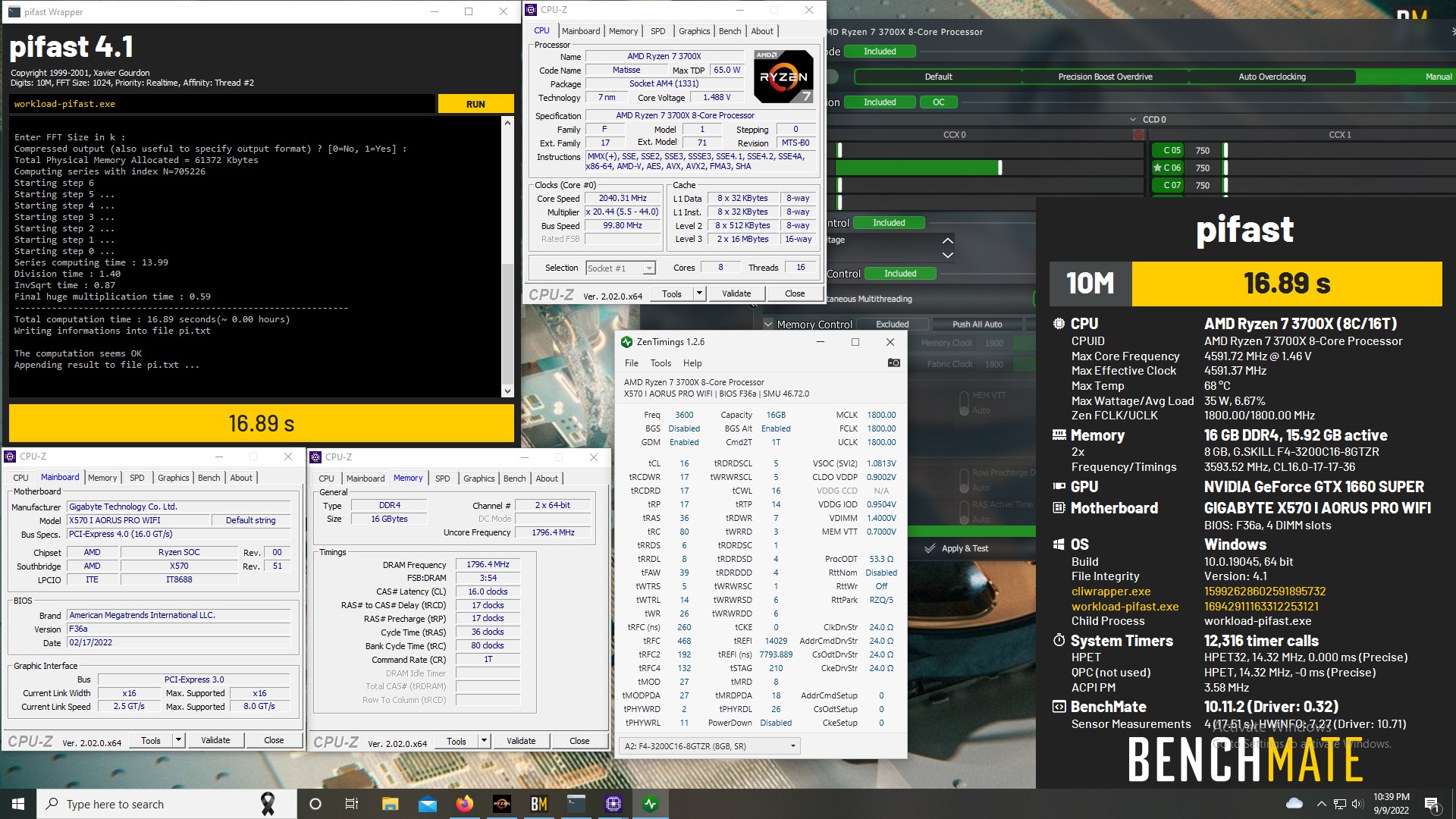The image size is (1456, 819).
Task: Take screenshot with ZenTimings camera icon
Action: (894, 363)
